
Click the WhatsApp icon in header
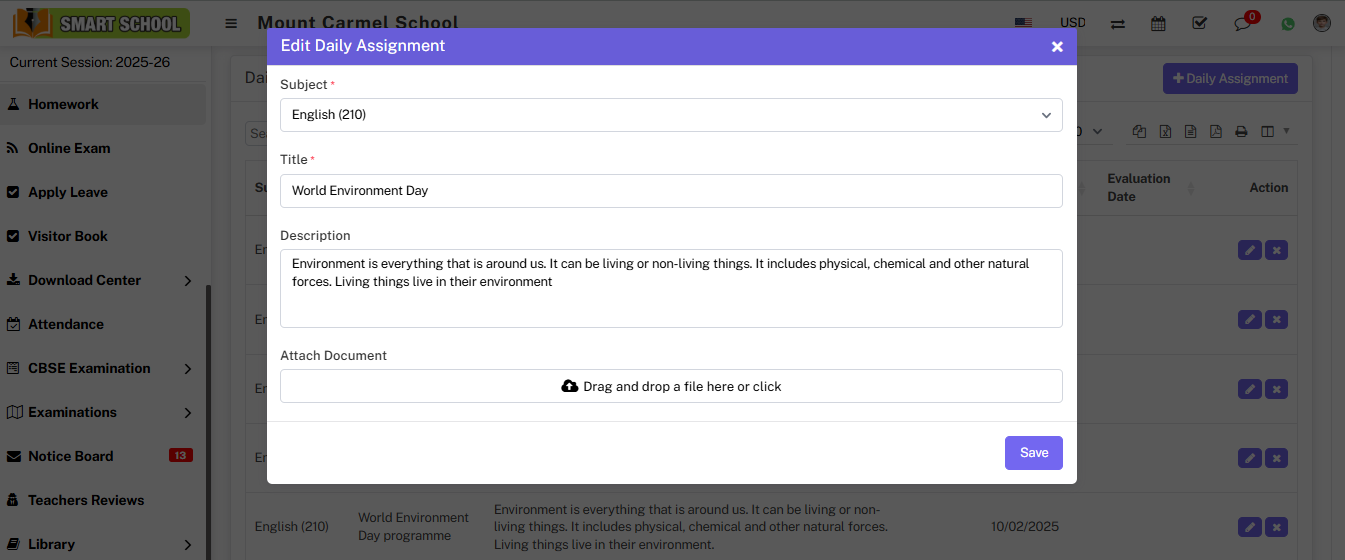1288,23
